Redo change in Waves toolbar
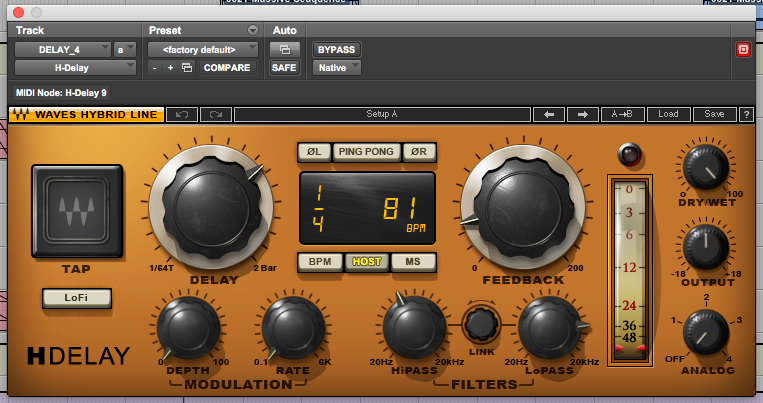The width and height of the screenshot is (763, 403). point(216,115)
